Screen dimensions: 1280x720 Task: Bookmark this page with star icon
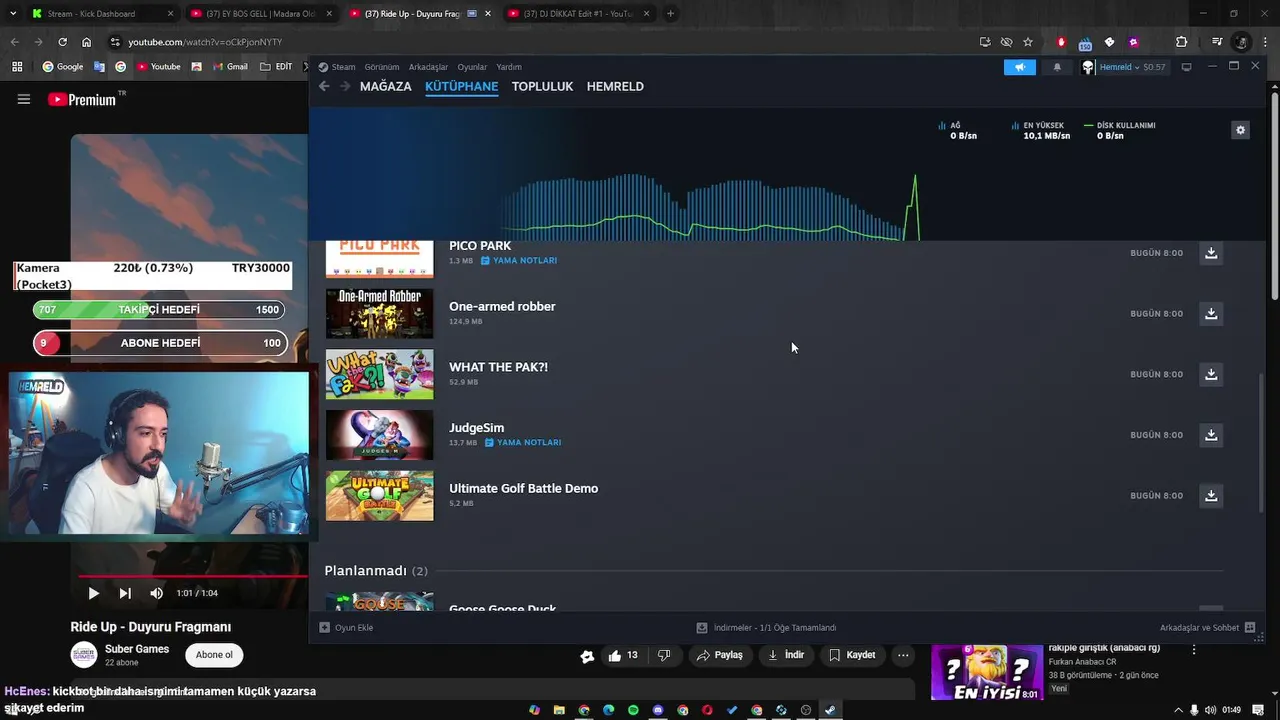(x=1027, y=42)
